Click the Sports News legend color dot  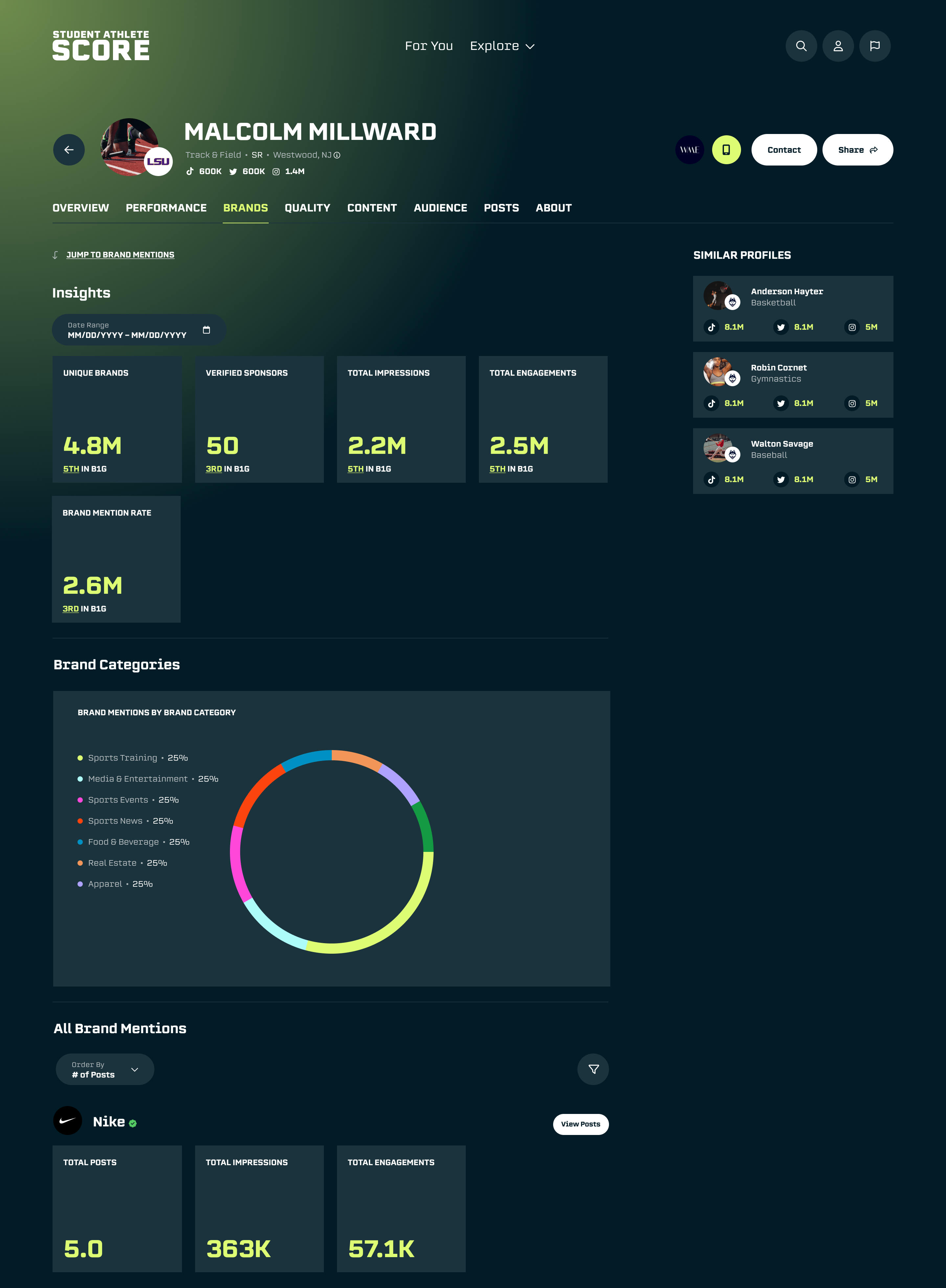(x=80, y=821)
